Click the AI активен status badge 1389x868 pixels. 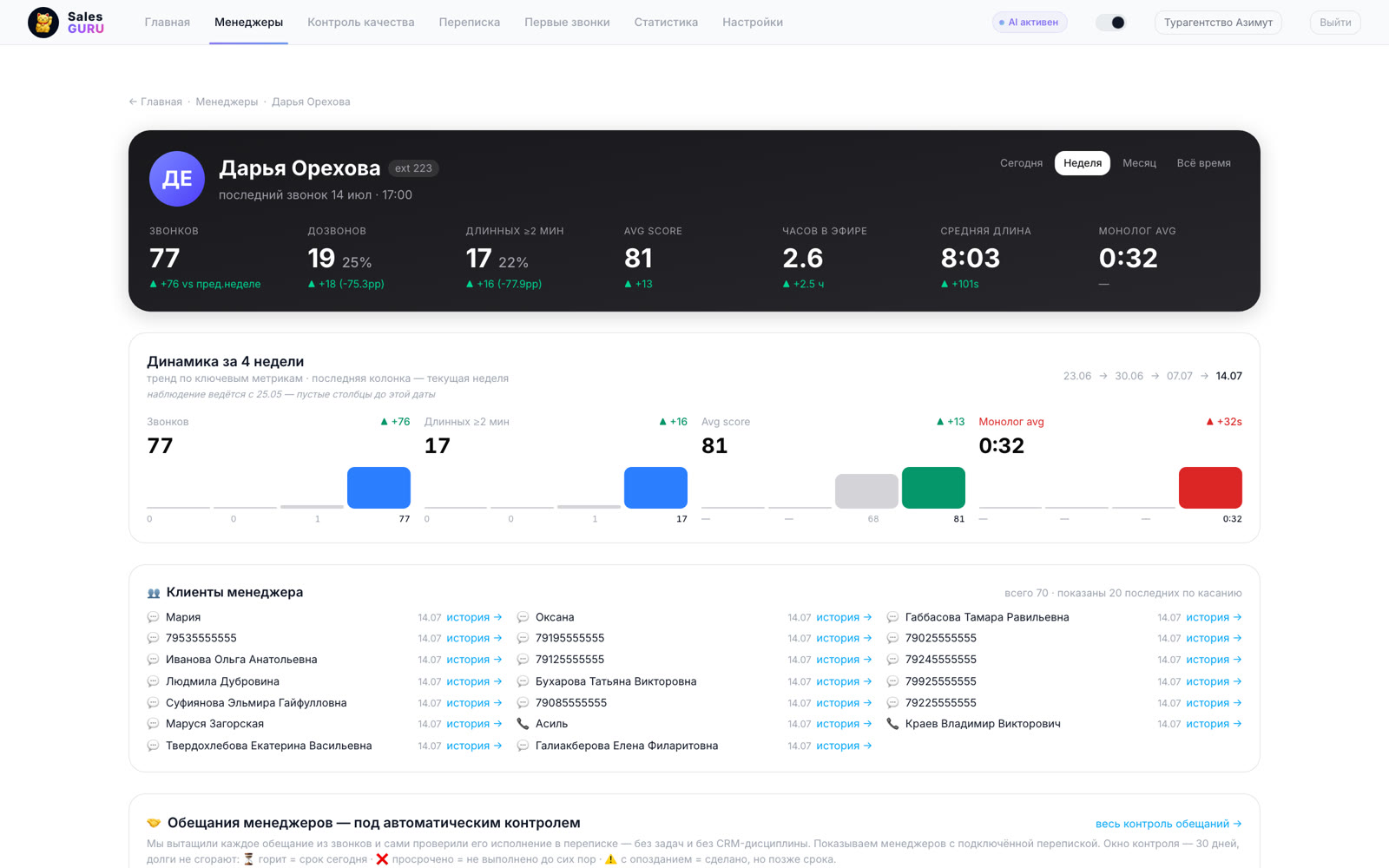(1030, 23)
